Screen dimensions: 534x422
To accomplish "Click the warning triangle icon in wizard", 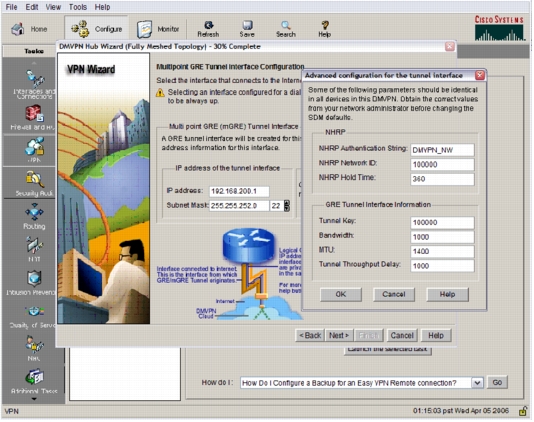I will coord(160,93).
